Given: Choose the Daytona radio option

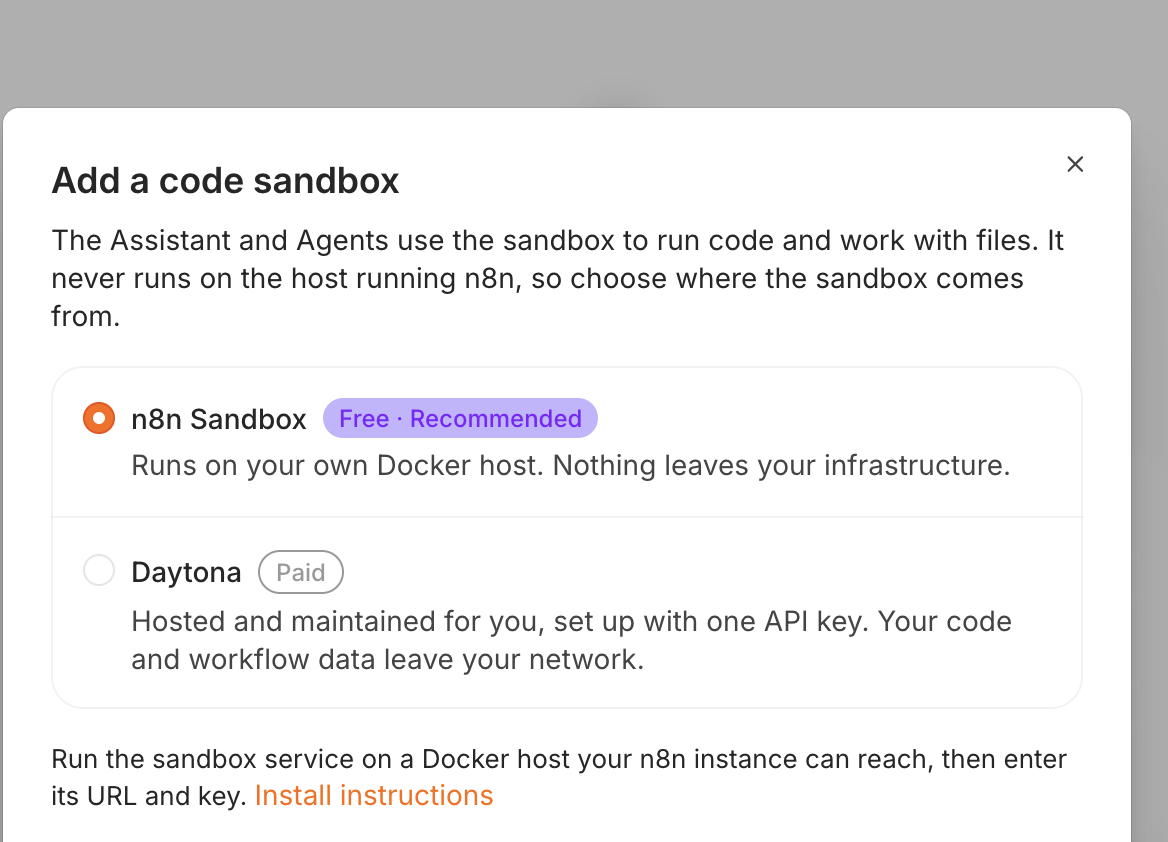Looking at the screenshot, I should (99, 571).
